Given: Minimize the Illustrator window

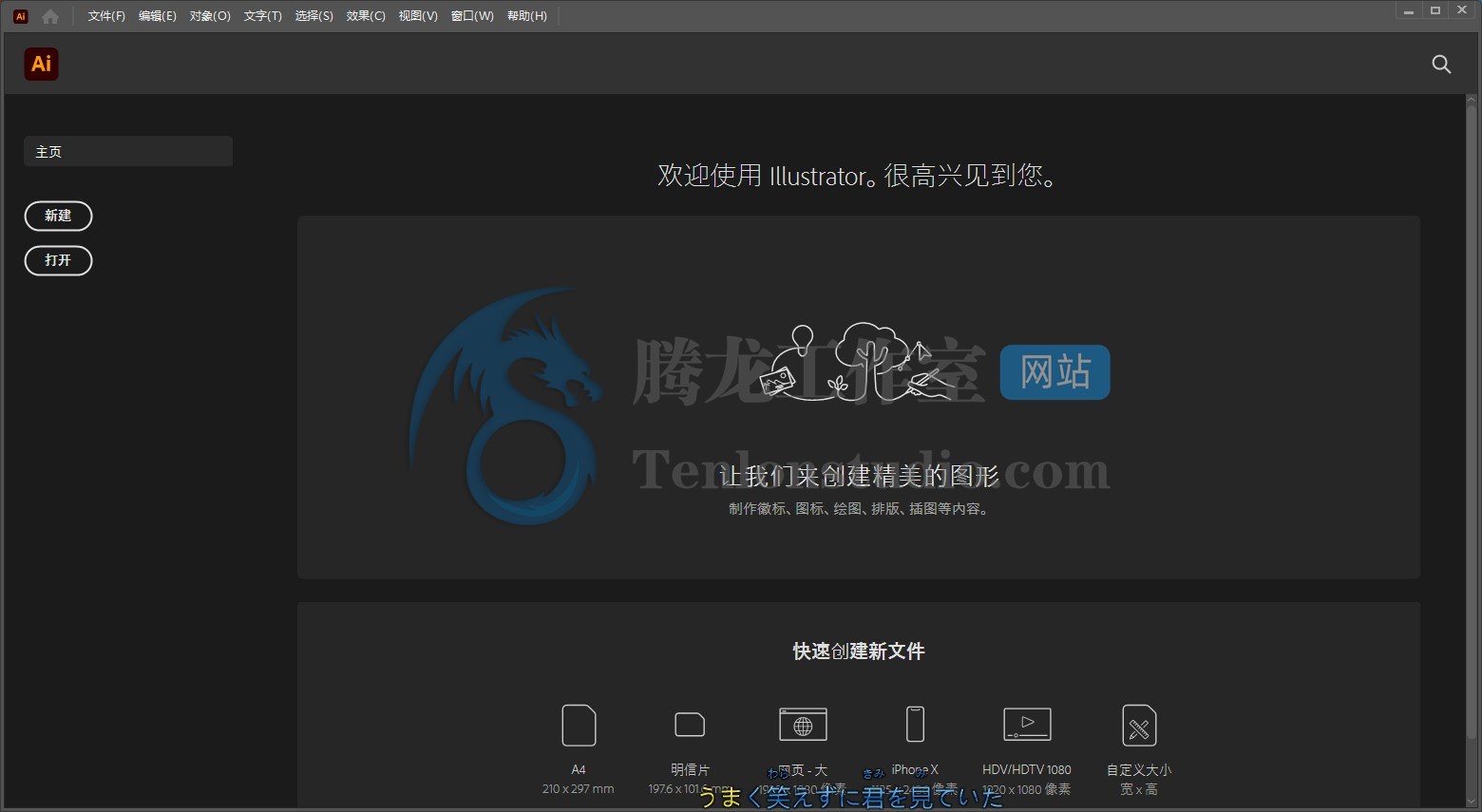Looking at the screenshot, I should click(x=1409, y=11).
